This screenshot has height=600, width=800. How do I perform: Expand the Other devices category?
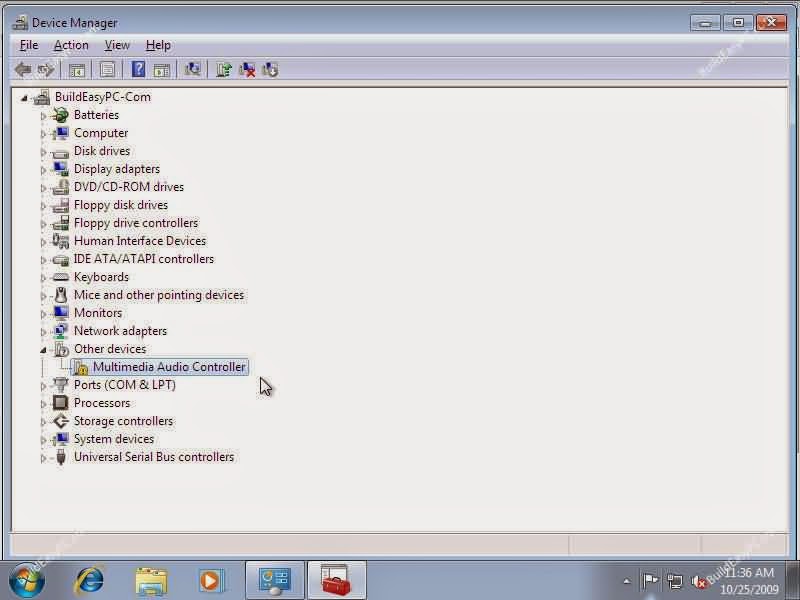[43, 348]
